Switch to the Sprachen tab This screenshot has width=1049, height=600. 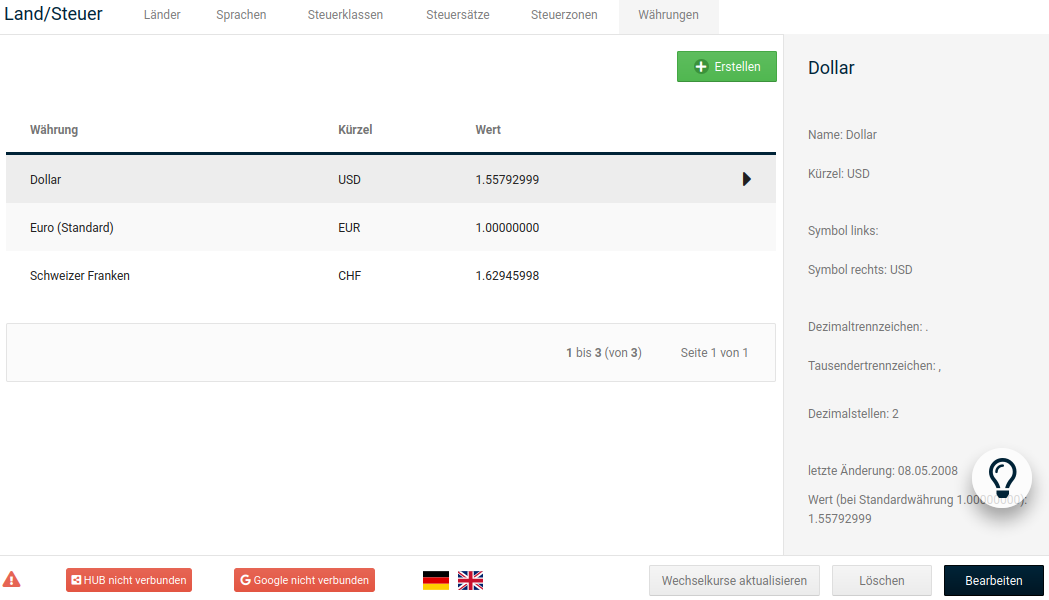point(241,15)
